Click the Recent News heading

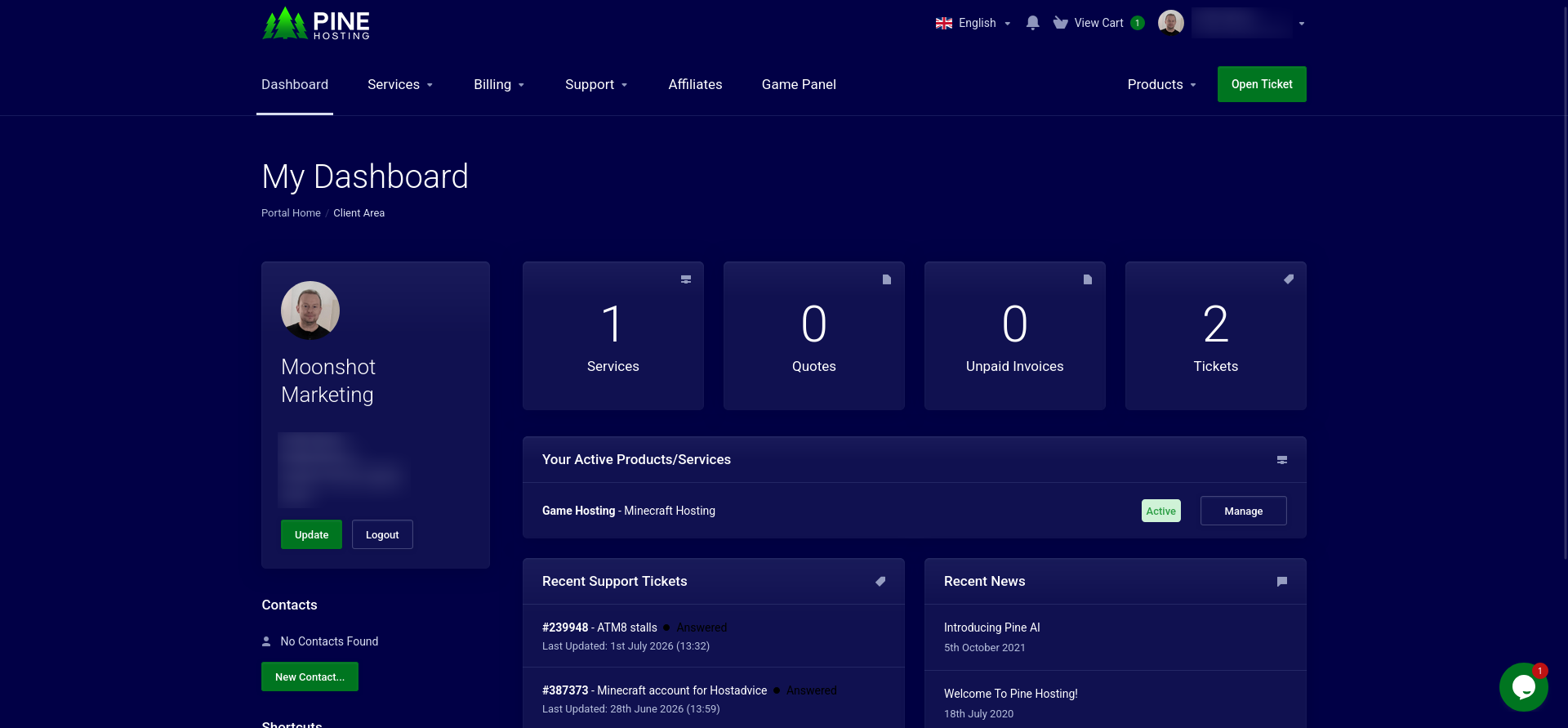click(x=984, y=582)
